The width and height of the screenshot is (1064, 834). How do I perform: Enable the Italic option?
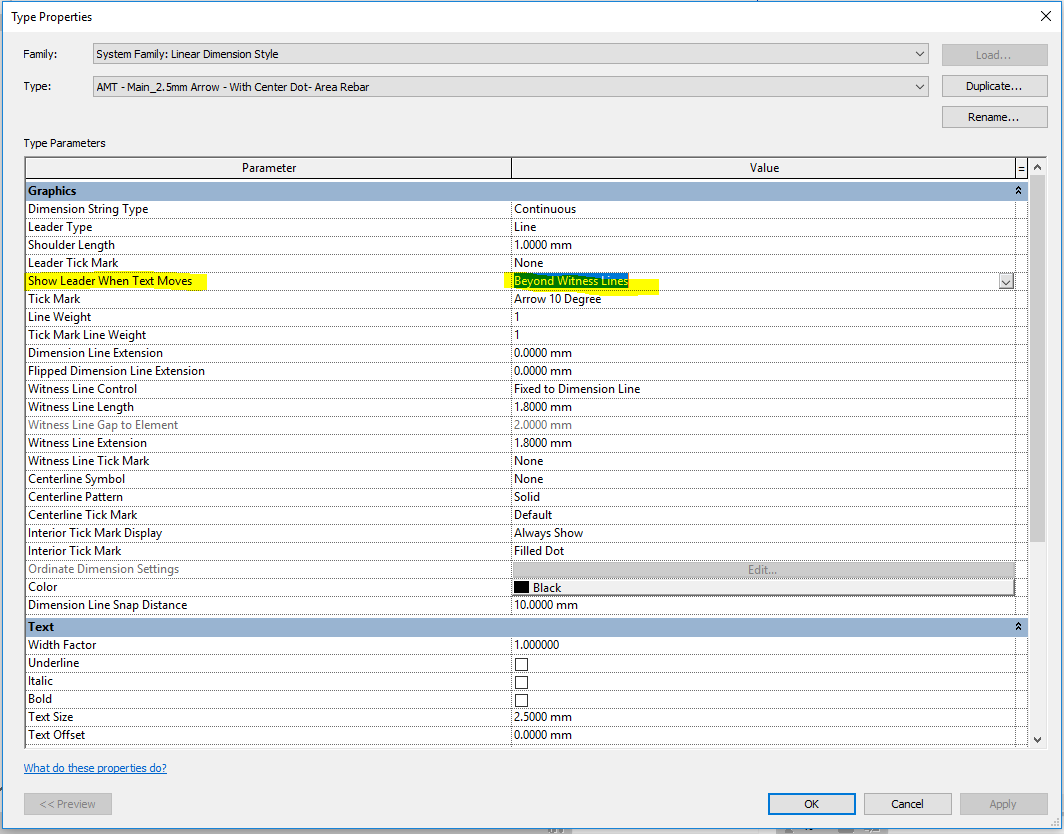pos(519,681)
